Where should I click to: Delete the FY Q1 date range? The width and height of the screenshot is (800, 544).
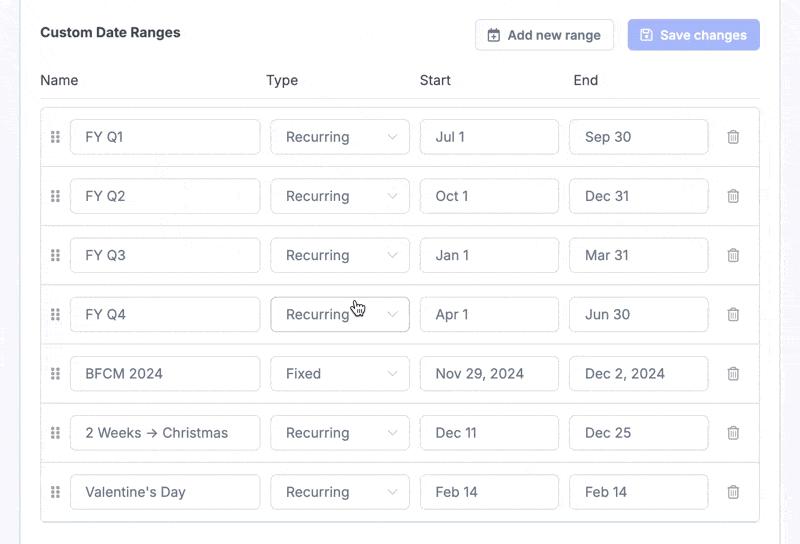click(x=733, y=137)
